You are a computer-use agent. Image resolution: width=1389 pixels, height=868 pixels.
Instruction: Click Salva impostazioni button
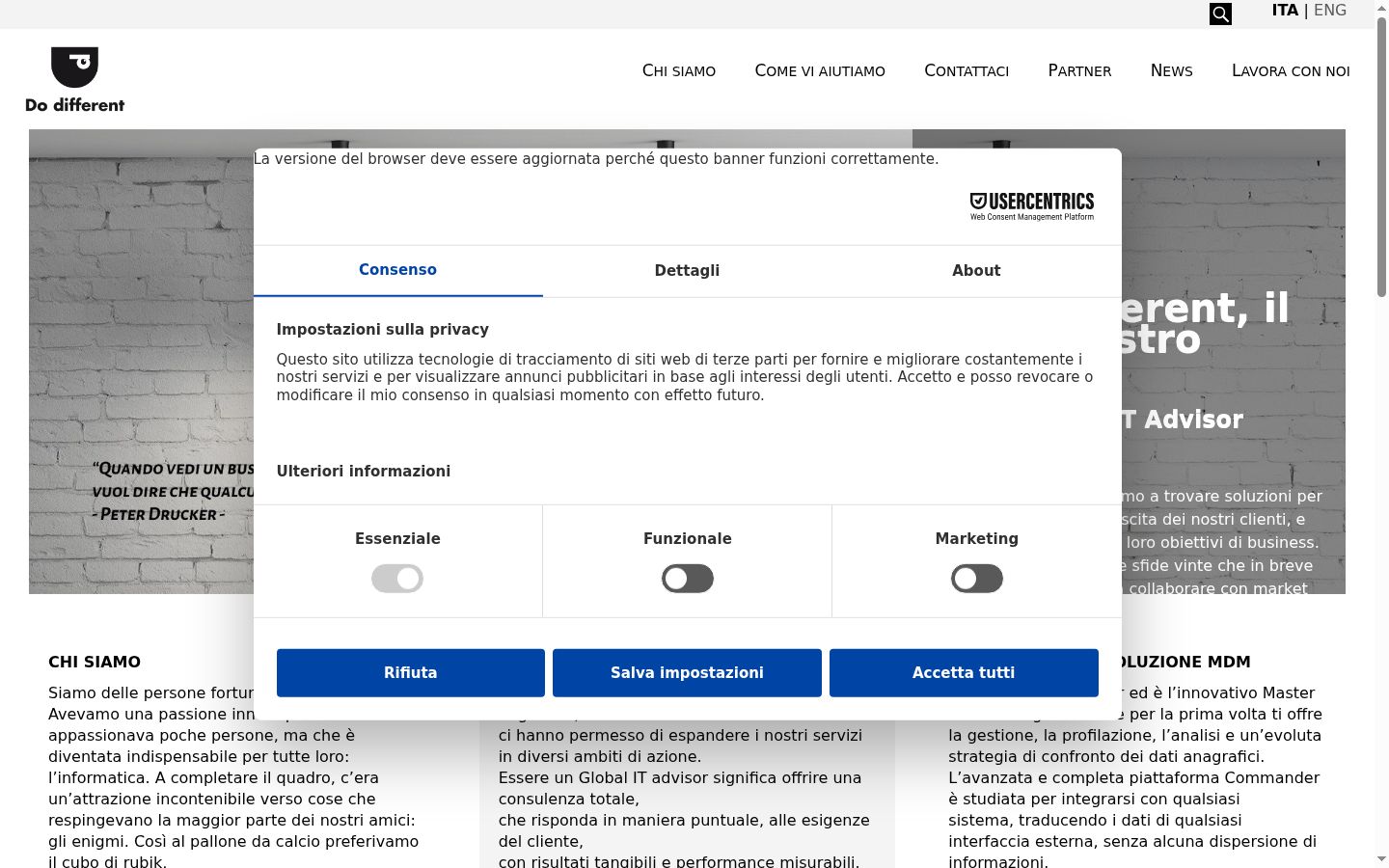(x=687, y=673)
